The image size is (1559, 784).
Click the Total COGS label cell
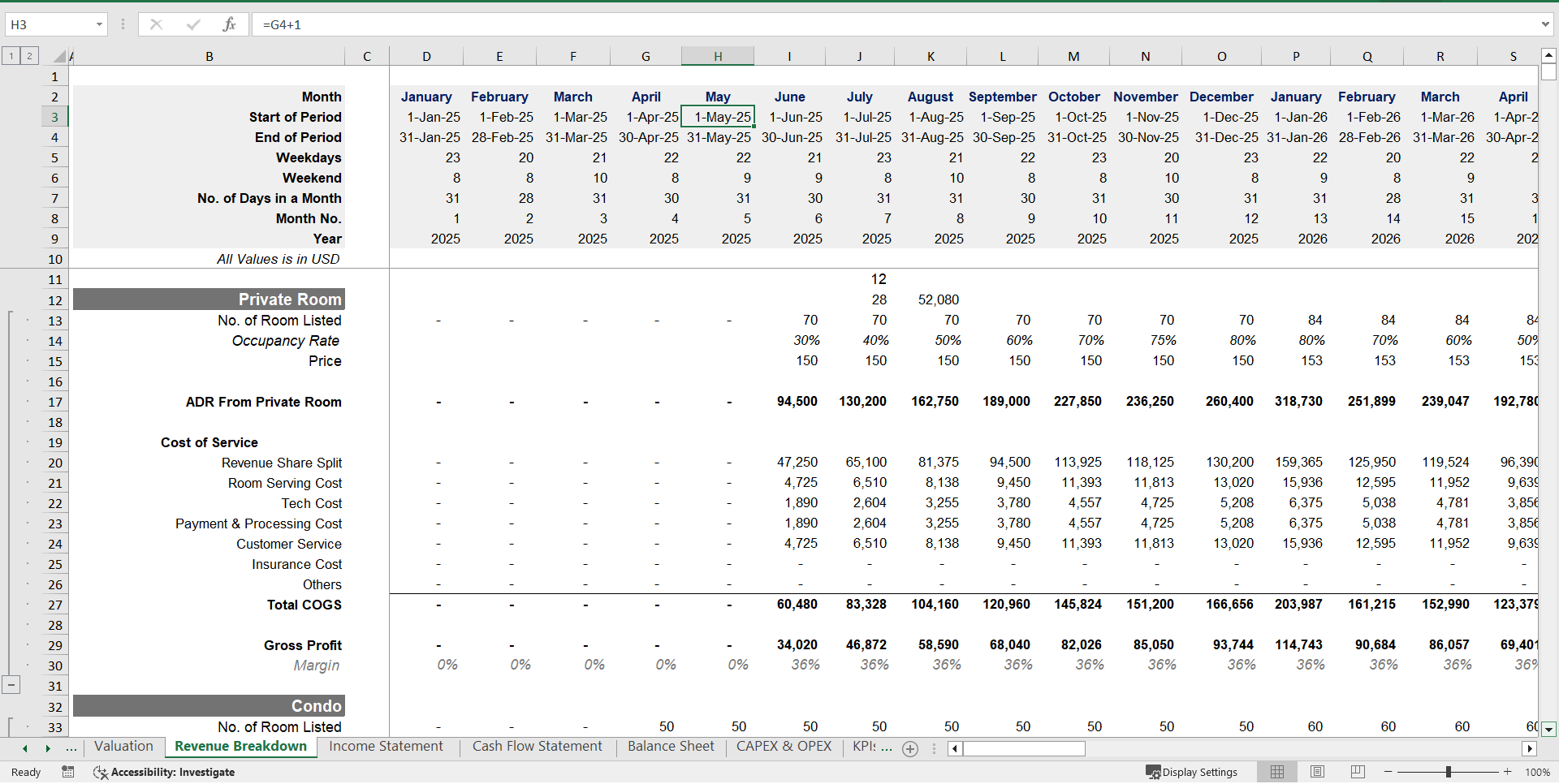coord(304,605)
